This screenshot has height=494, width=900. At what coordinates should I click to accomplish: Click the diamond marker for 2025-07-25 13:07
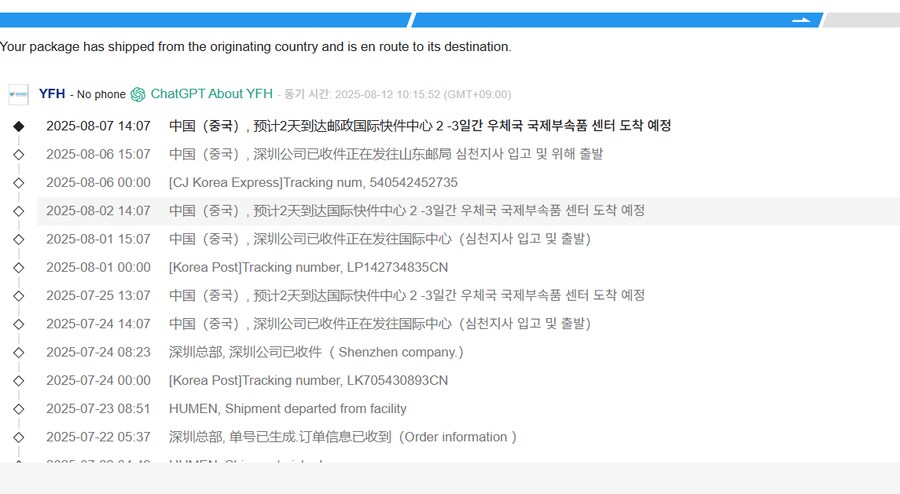point(19,296)
